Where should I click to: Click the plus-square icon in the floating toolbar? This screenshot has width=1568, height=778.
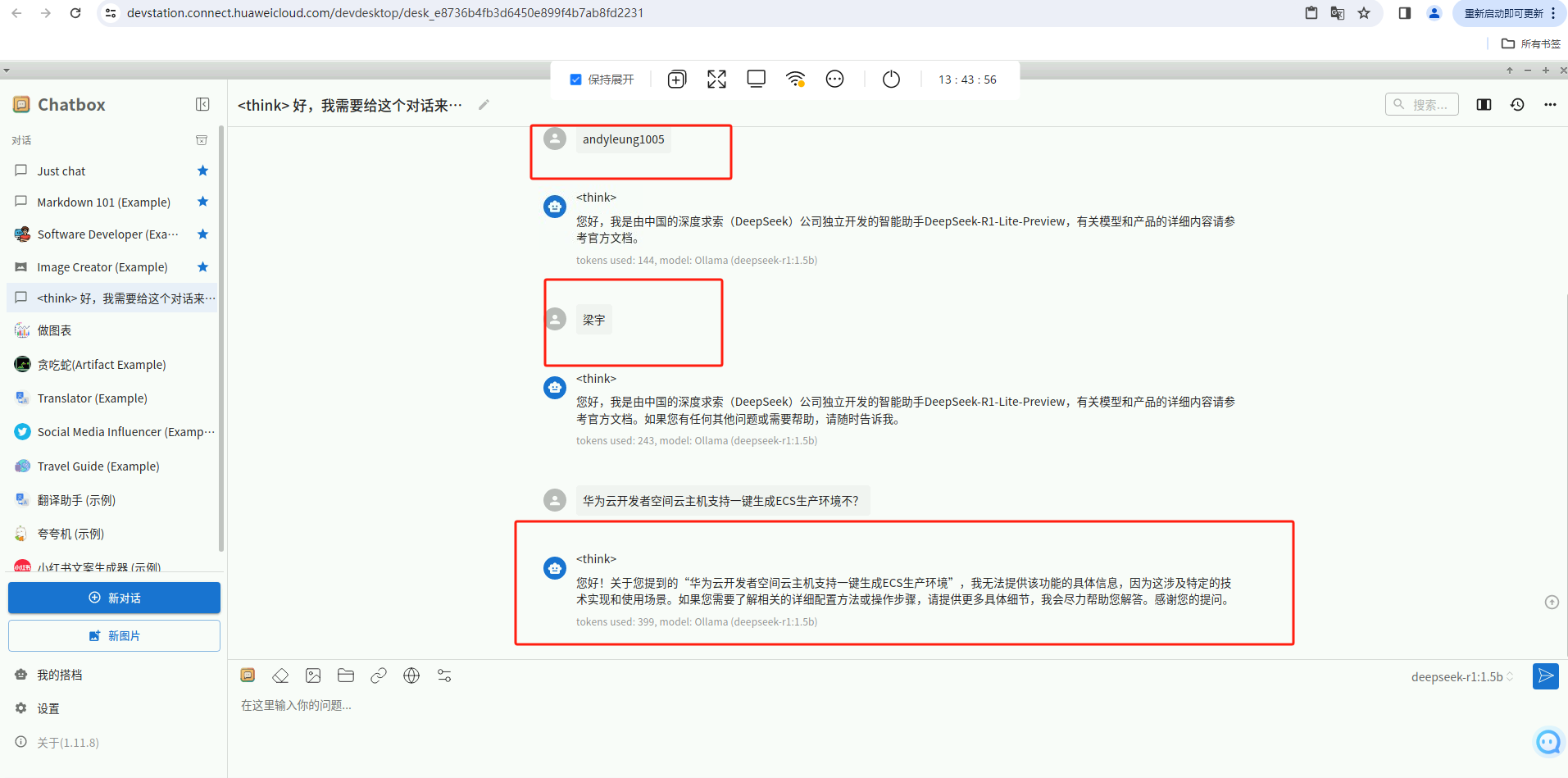click(x=677, y=80)
